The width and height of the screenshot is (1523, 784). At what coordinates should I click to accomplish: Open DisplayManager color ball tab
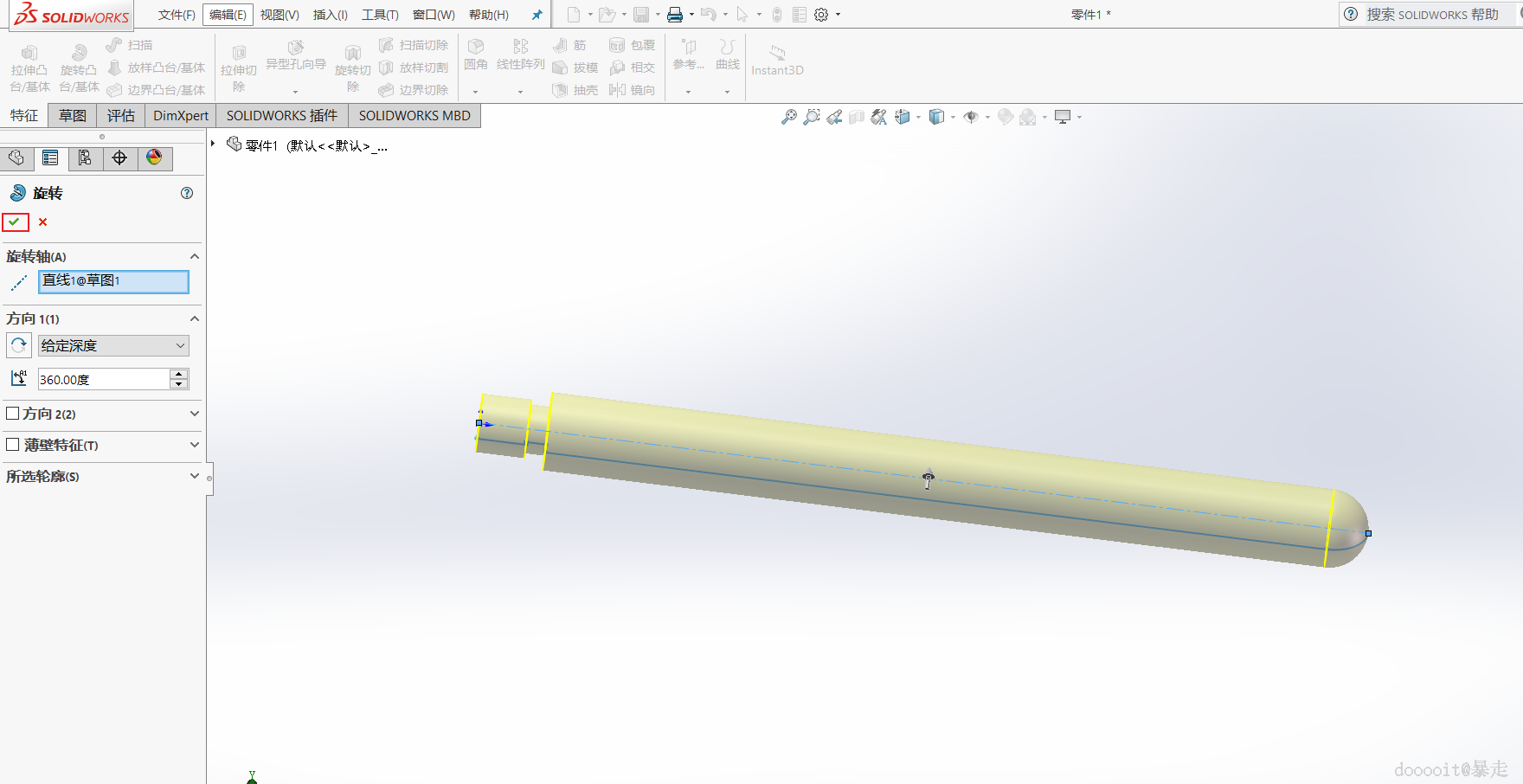pos(154,157)
